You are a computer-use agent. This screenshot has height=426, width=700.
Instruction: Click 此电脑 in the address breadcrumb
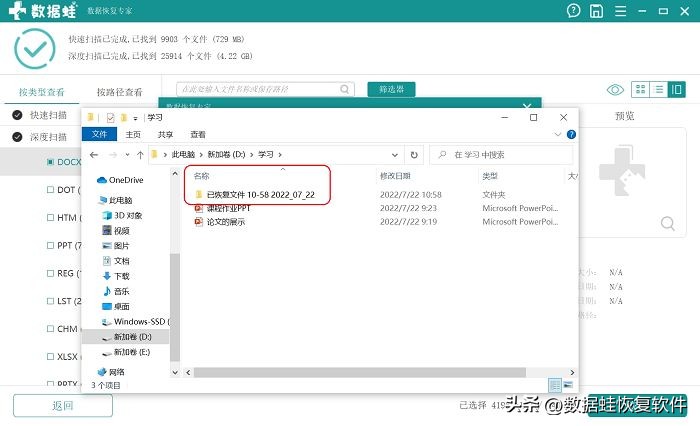(x=183, y=155)
